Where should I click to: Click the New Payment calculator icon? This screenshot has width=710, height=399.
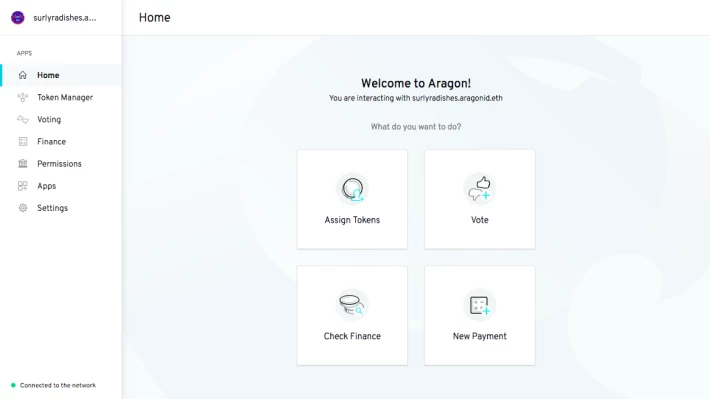pos(480,305)
